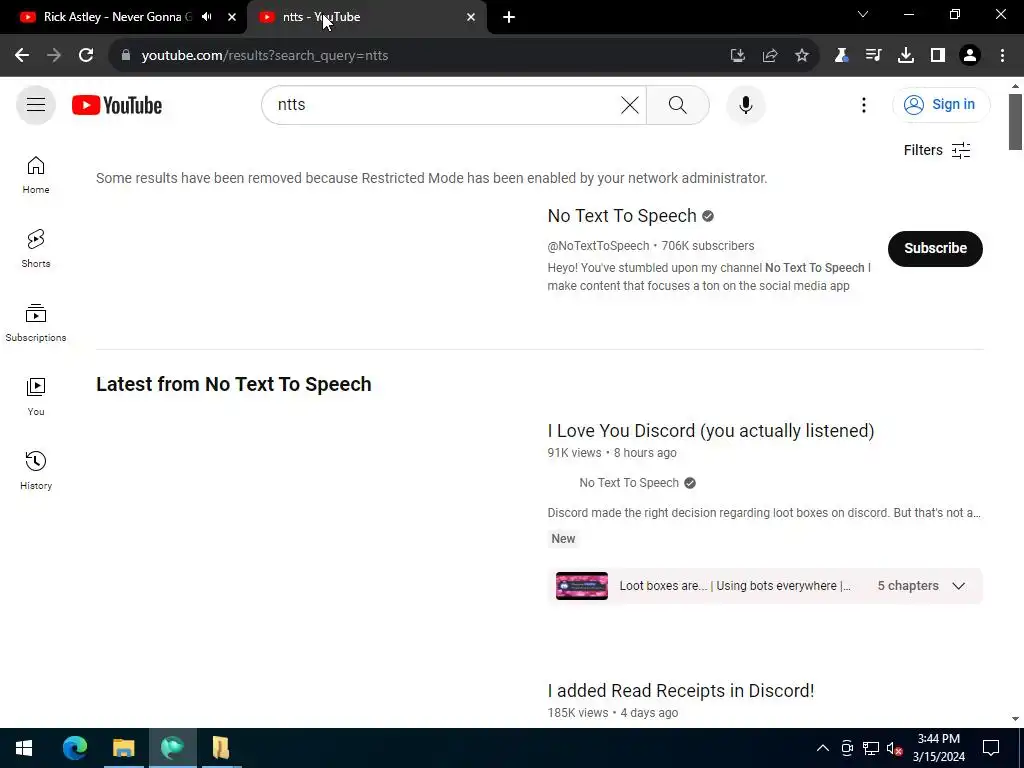
Task: Close the ntts YouTube tab
Action: pos(471,17)
